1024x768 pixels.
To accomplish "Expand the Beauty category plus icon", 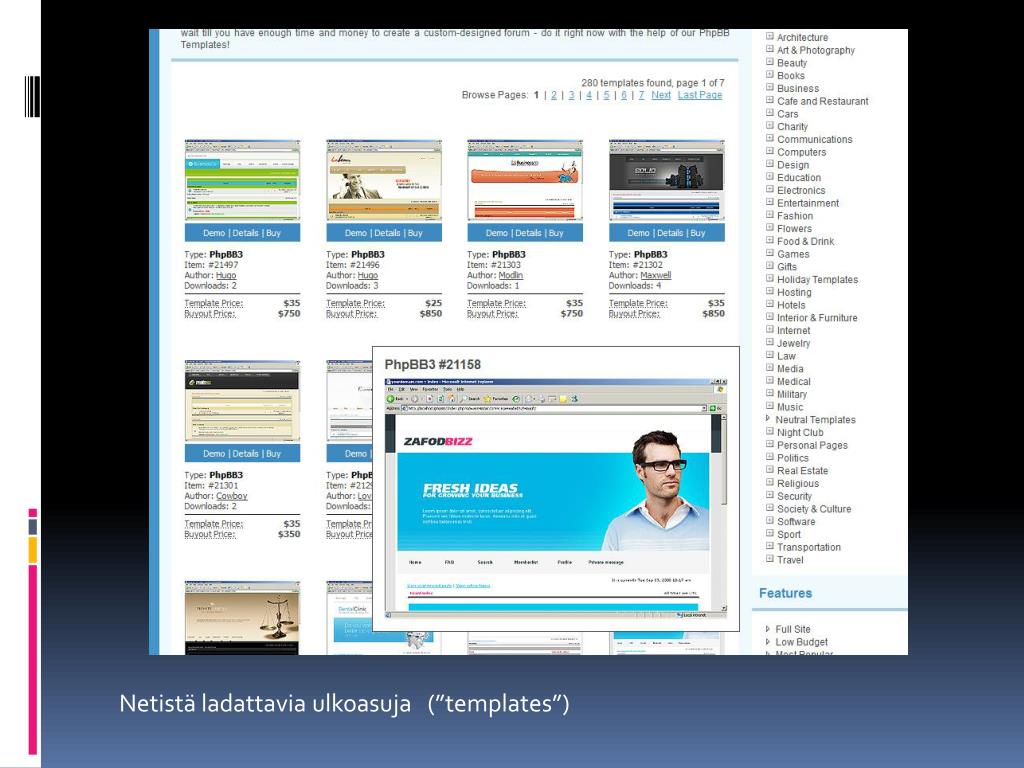I will [x=769, y=62].
